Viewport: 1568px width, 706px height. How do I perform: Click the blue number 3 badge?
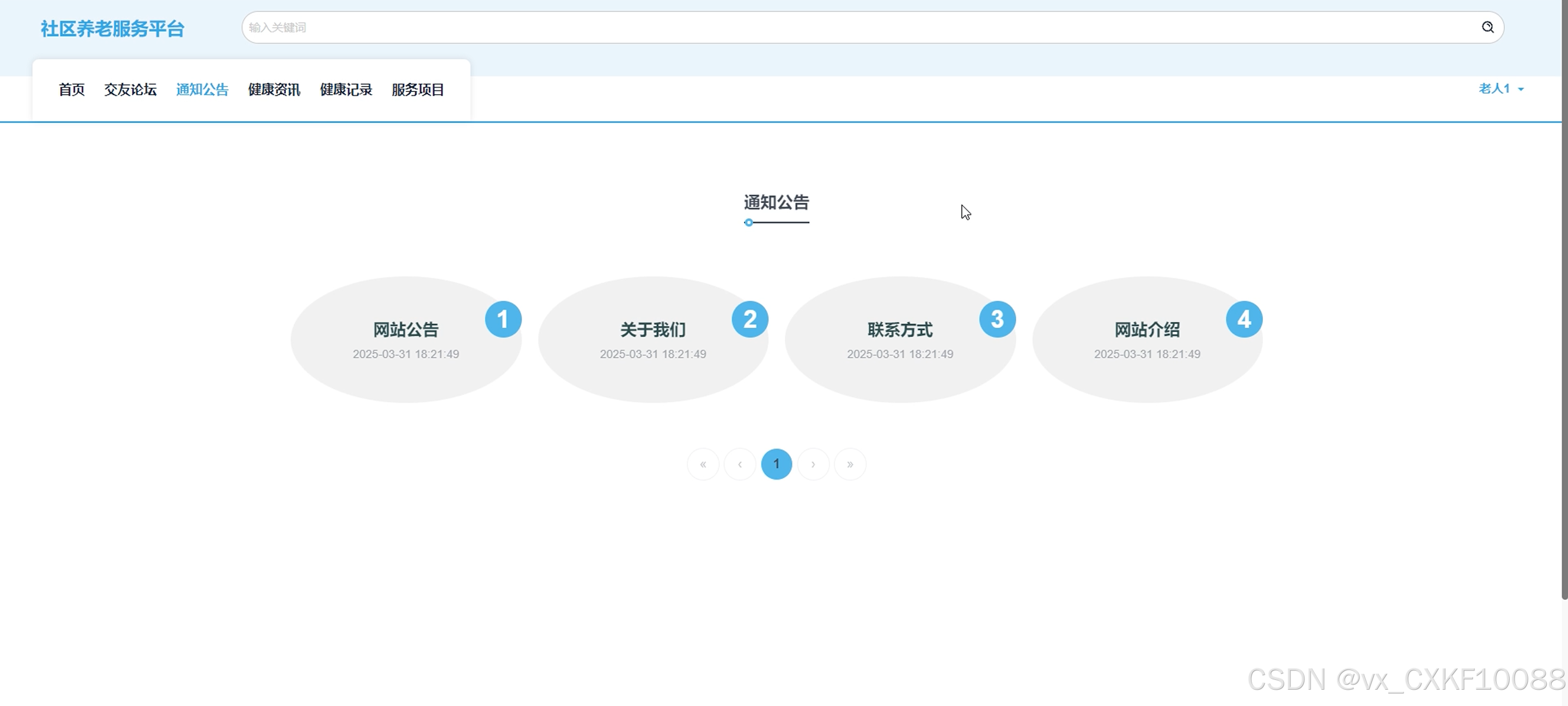click(x=997, y=319)
